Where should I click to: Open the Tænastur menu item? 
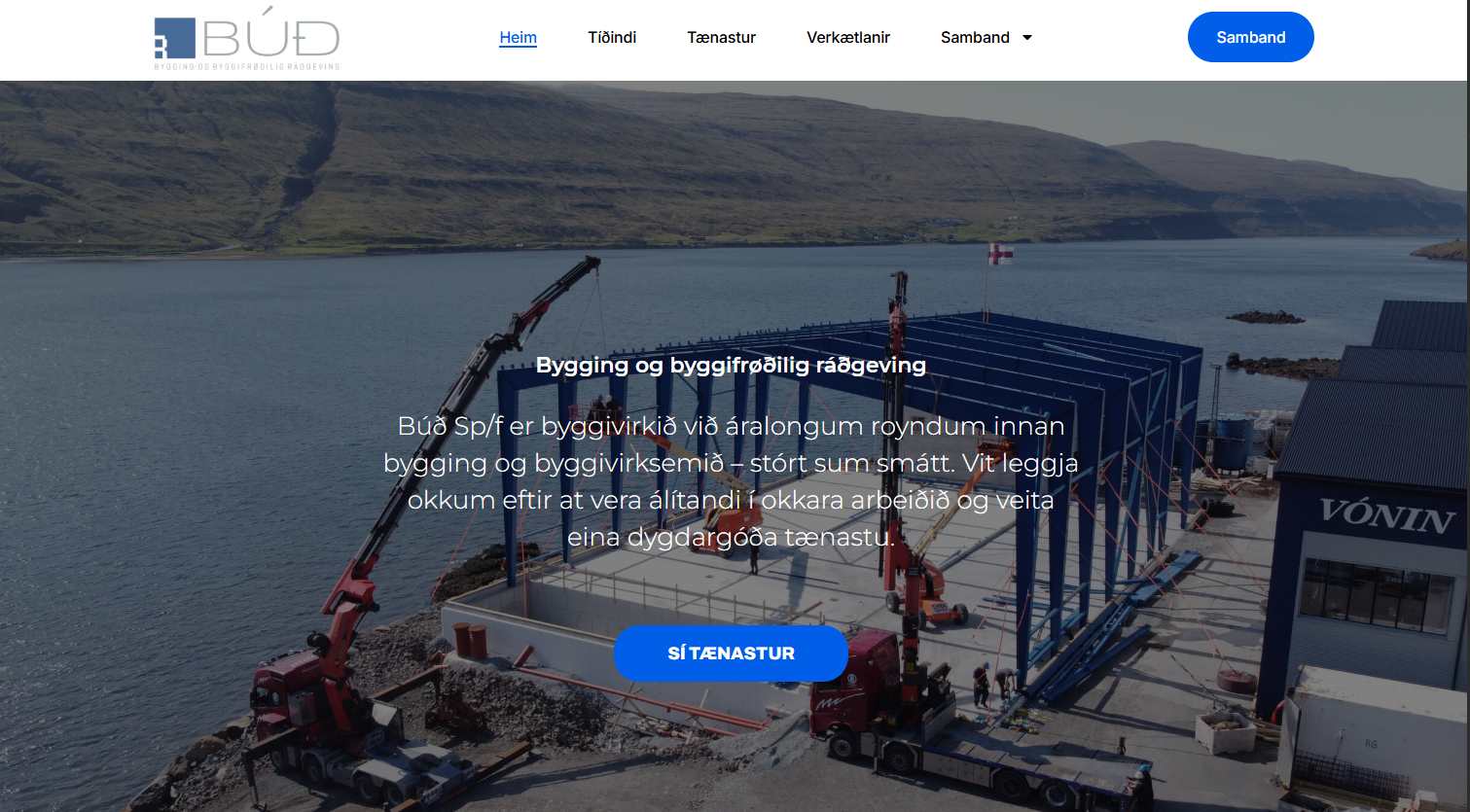[x=721, y=37]
